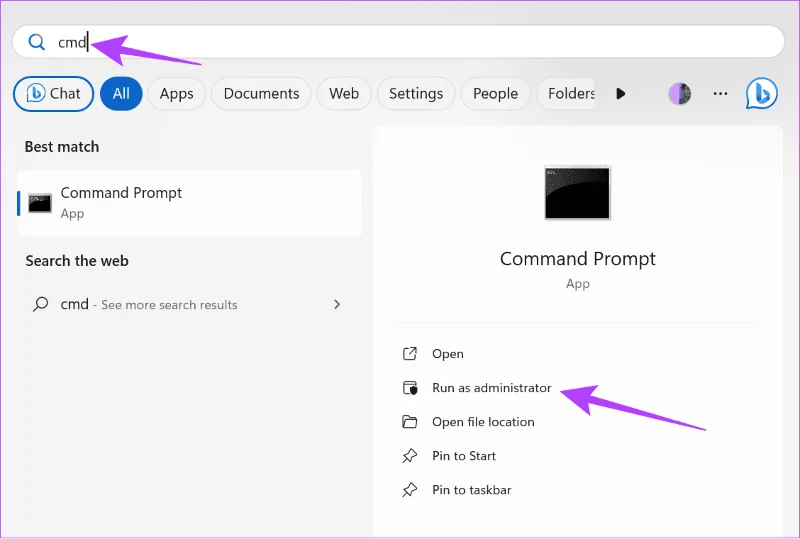Switch to the Settings filter tab
The image size is (800, 539).
(416, 93)
